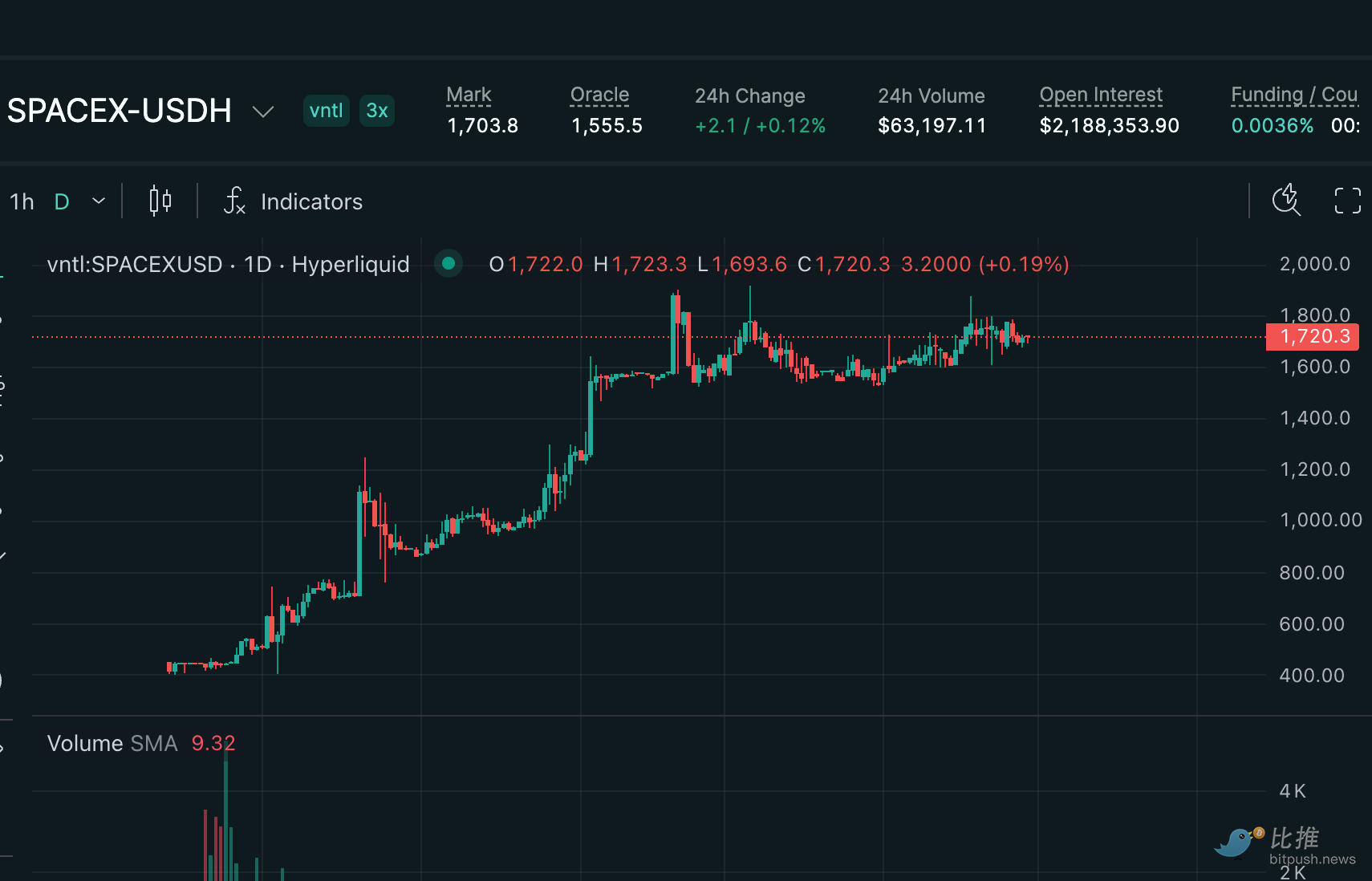The height and width of the screenshot is (881, 1372).
Task: Click the bitpush.news bird logo
Action: (1236, 842)
